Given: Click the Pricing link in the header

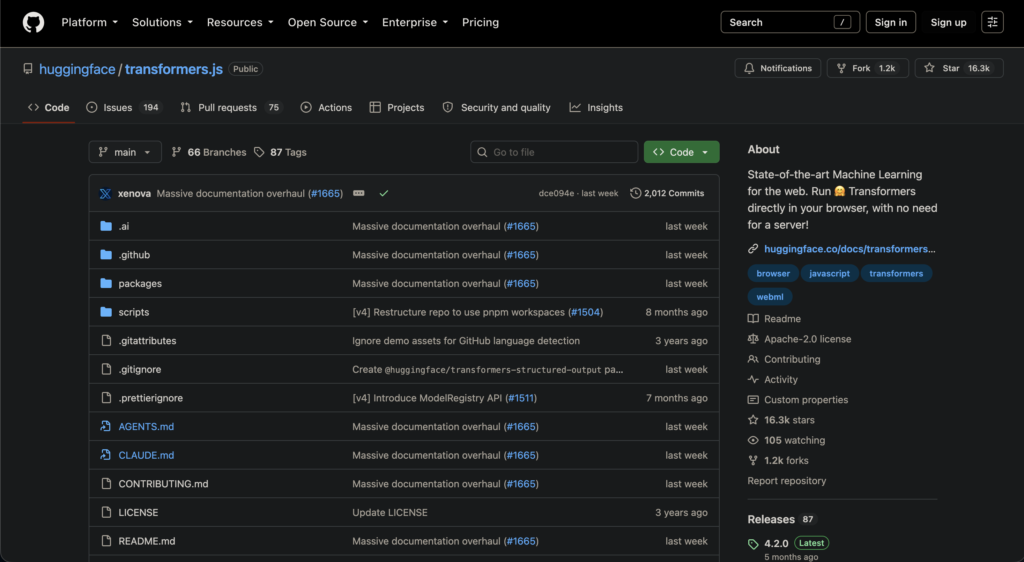Looking at the screenshot, I should coord(480,22).
